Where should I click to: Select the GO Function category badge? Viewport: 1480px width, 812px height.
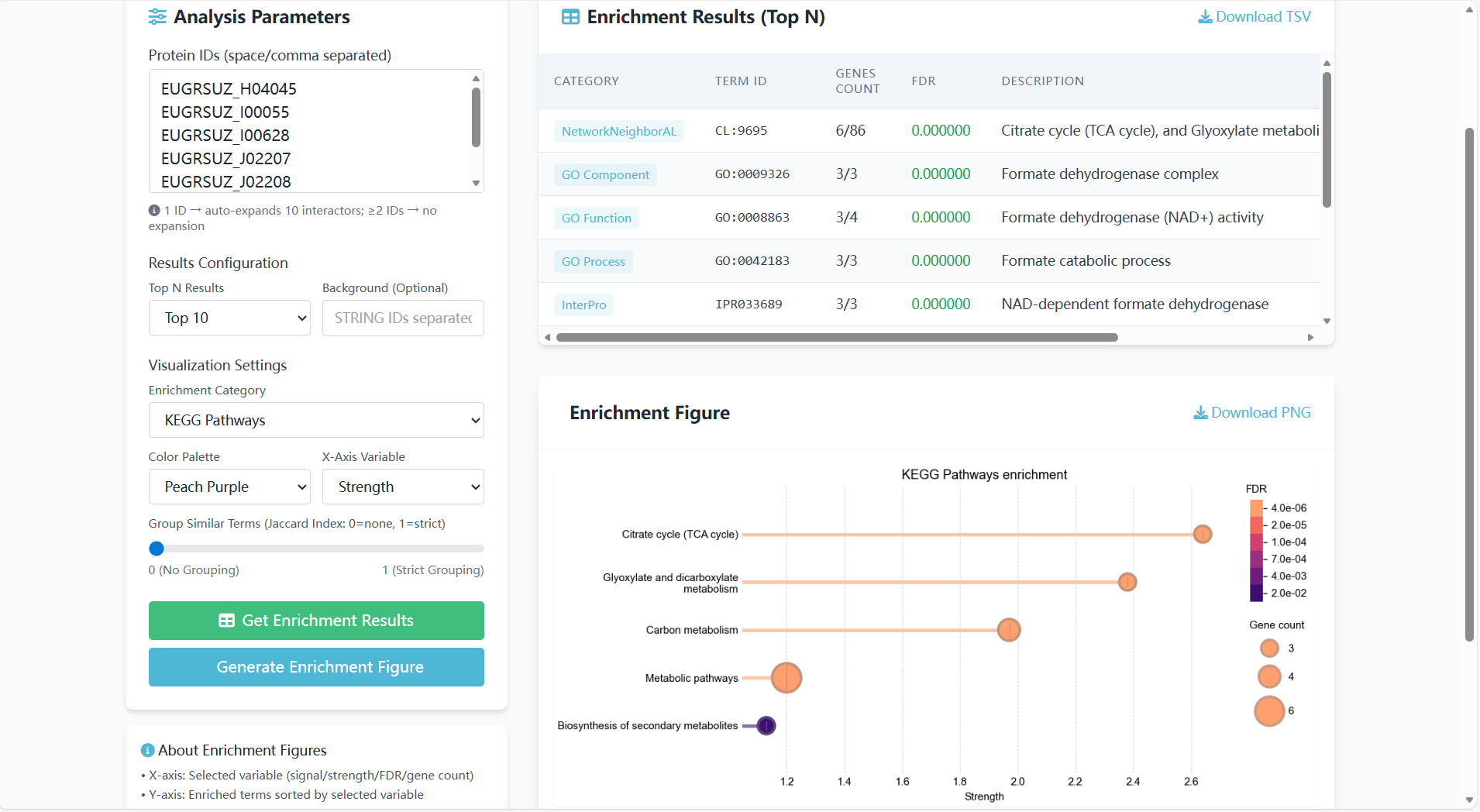coord(596,218)
